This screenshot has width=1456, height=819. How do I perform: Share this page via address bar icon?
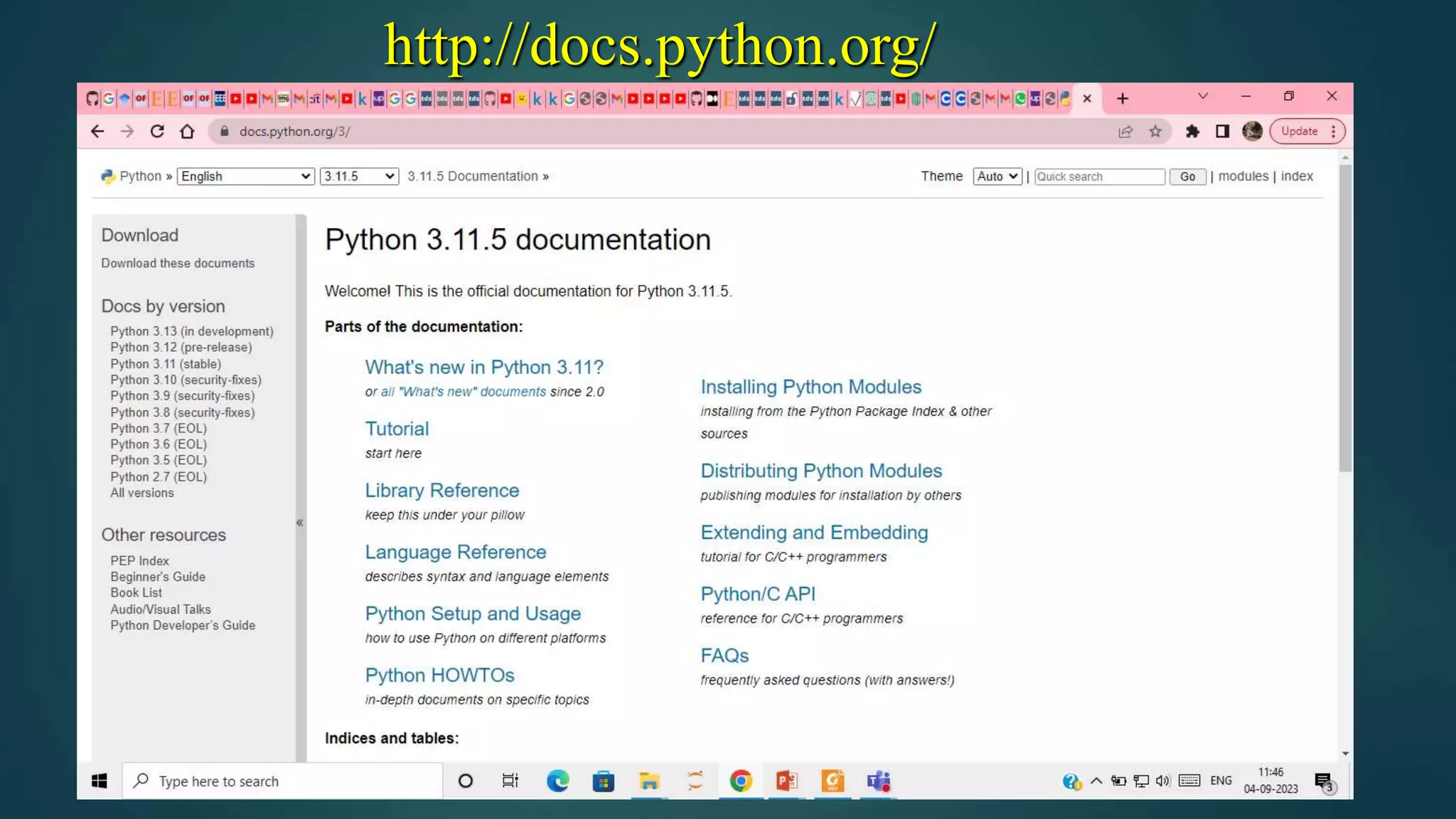point(1125,132)
